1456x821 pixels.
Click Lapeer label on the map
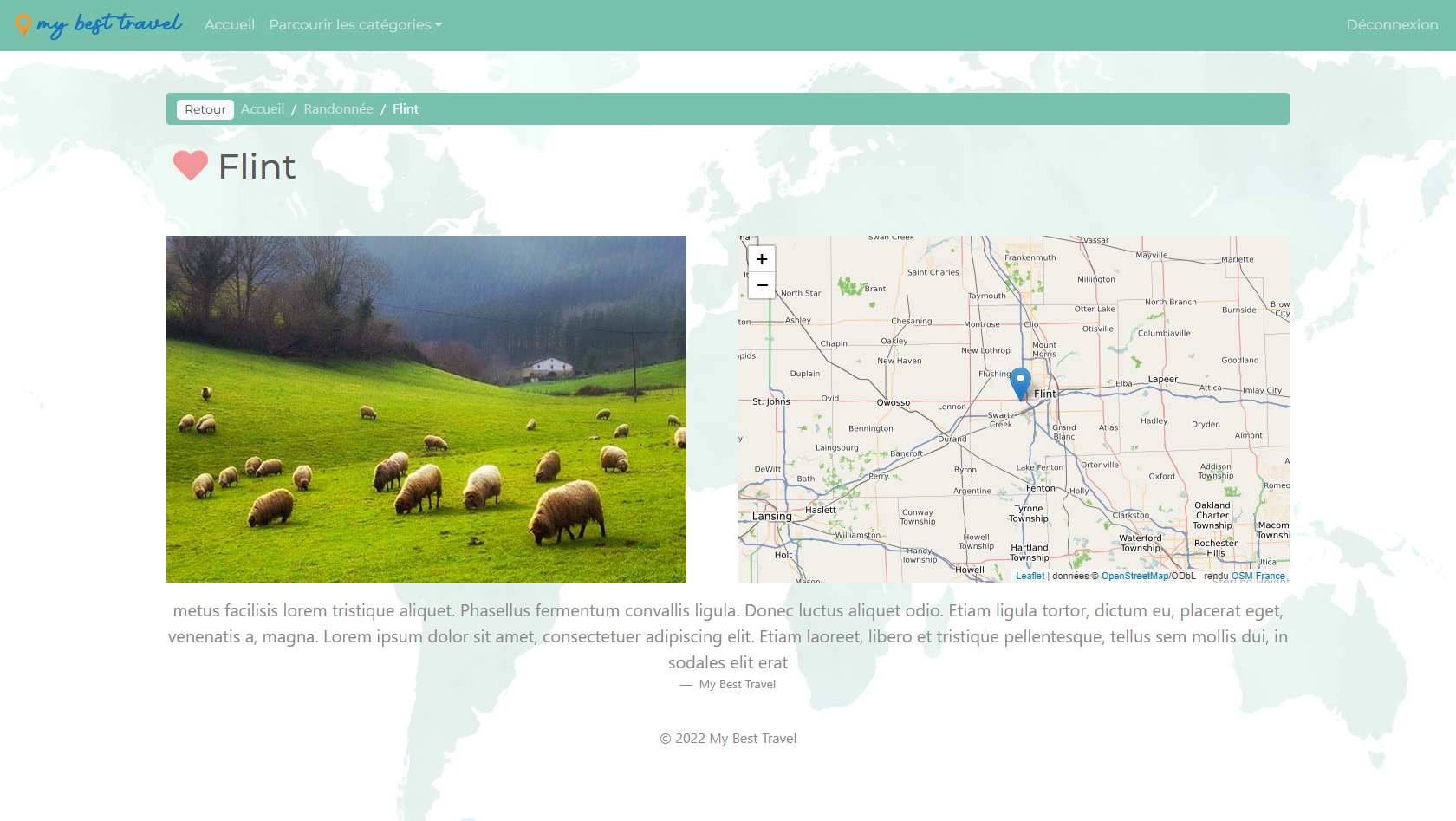click(1162, 380)
